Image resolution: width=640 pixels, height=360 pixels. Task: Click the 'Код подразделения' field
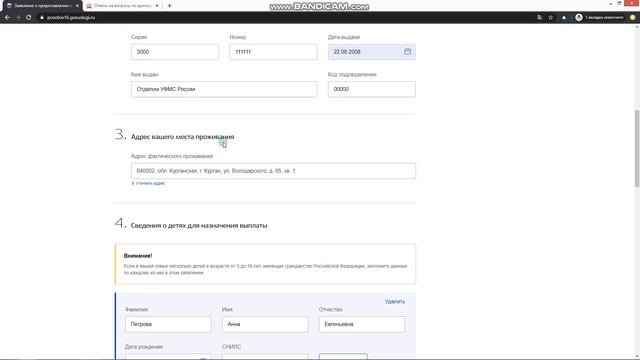371,89
